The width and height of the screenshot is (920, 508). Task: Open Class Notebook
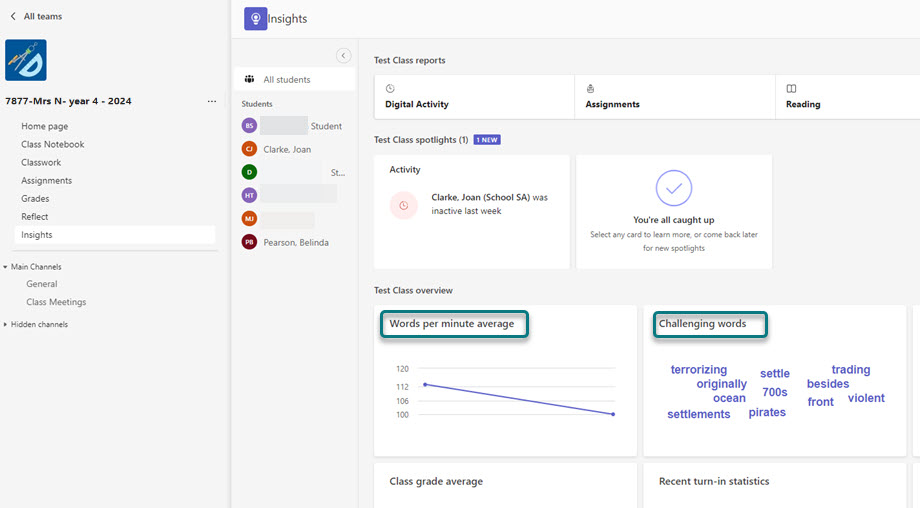pyautogui.click(x=53, y=144)
